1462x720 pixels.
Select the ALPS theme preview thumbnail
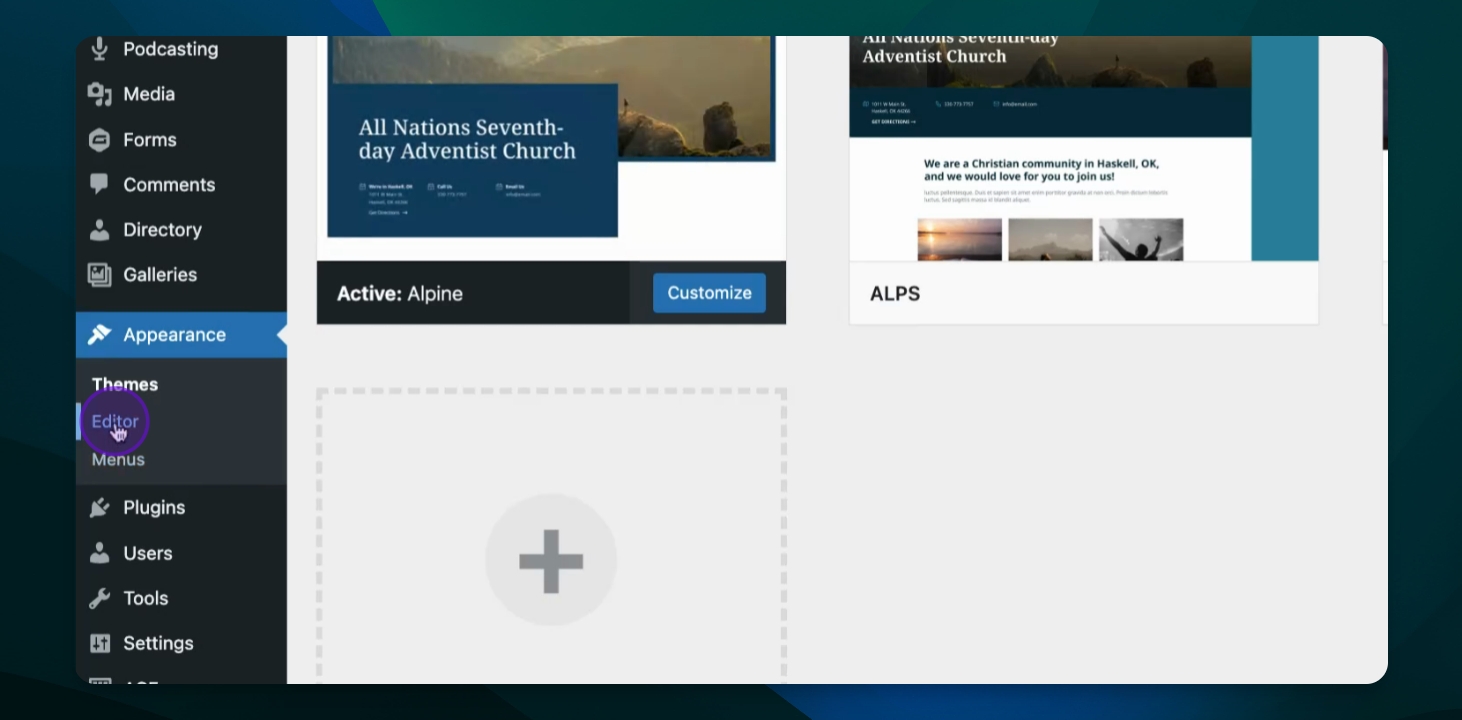click(1084, 149)
